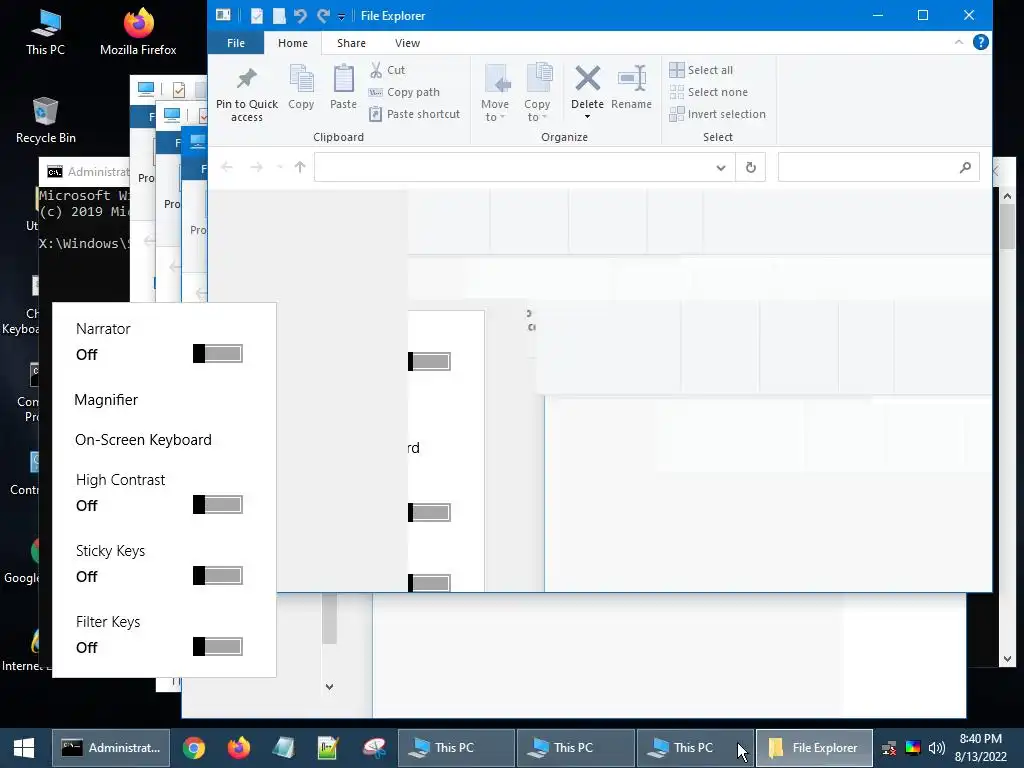This screenshot has height=768, width=1024.
Task: Launch Google Chrome from the taskbar
Action: pyautogui.click(x=194, y=748)
